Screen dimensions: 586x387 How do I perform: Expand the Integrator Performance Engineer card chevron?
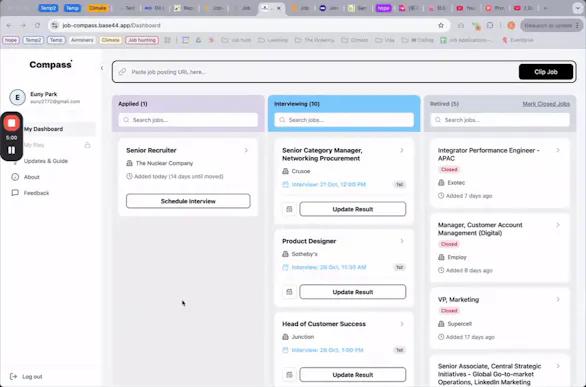point(558,150)
